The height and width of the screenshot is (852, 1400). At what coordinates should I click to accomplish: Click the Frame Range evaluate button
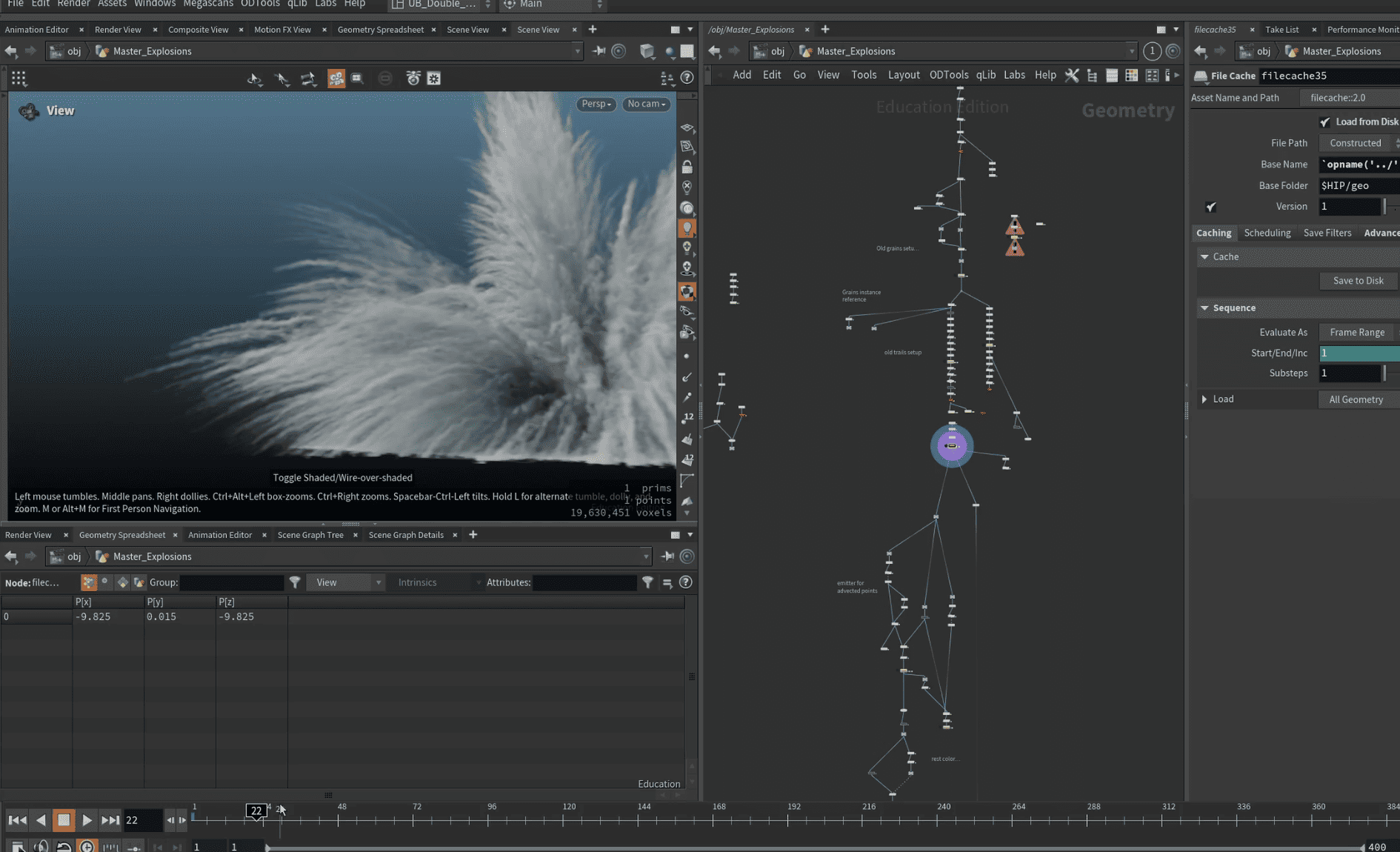click(1356, 332)
